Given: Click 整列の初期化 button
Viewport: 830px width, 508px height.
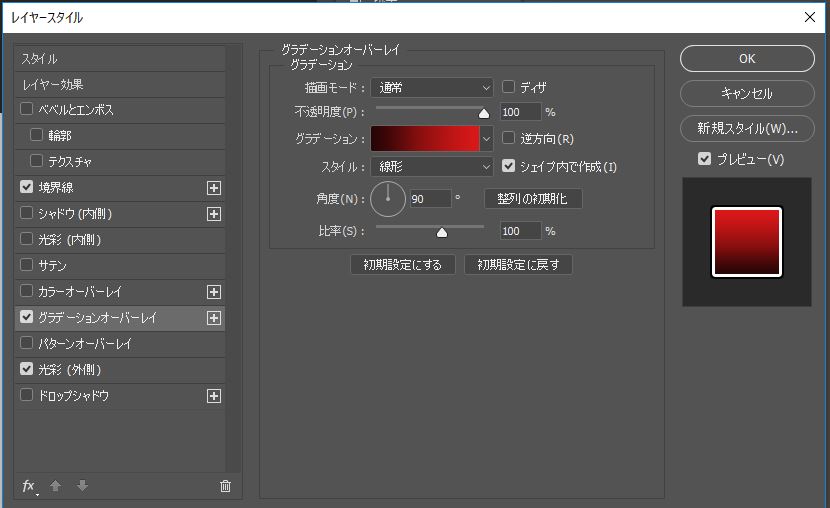Looking at the screenshot, I should (x=533, y=199).
